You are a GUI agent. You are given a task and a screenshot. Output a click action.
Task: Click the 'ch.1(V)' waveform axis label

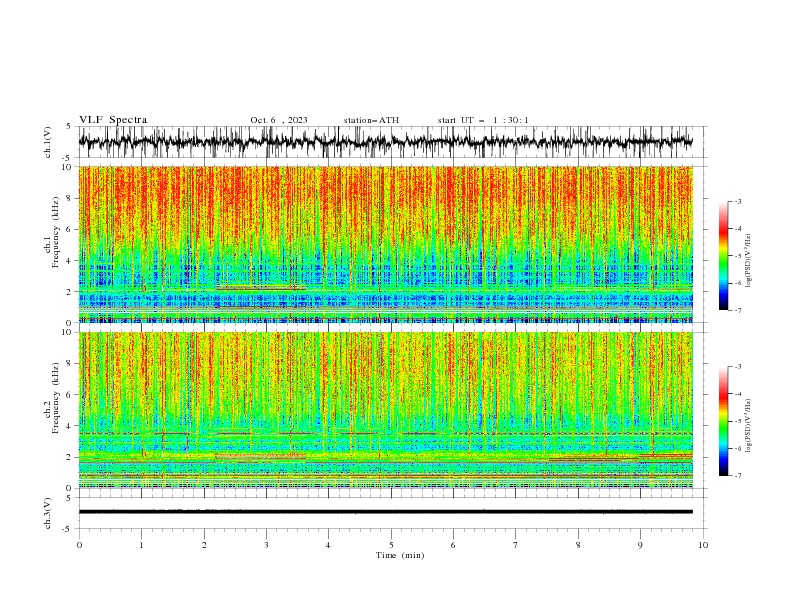pyautogui.click(x=48, y=142)
